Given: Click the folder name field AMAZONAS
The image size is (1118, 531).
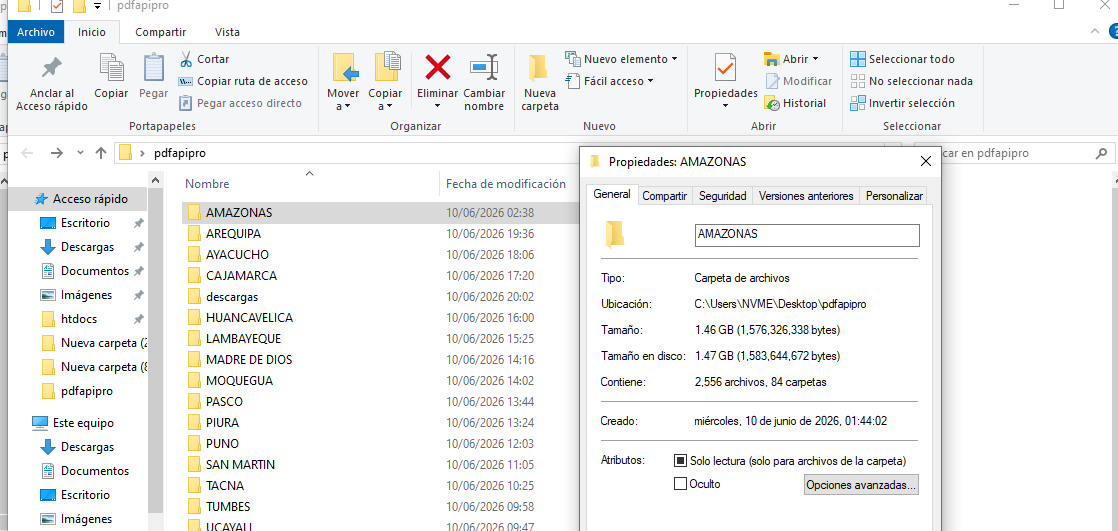Looking at the screenshot, I should tap(807, 235).
